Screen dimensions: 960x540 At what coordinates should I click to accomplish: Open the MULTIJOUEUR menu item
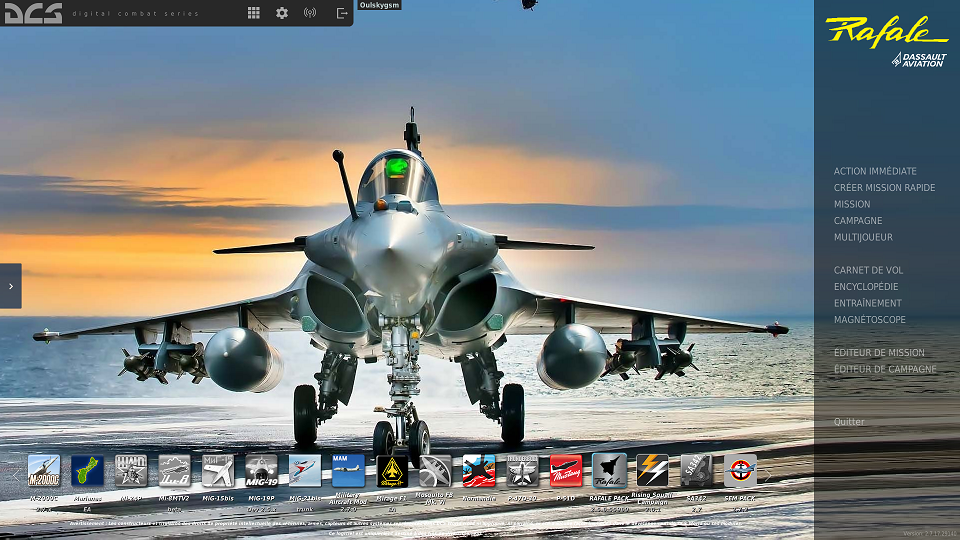click(x=863, y=237)
